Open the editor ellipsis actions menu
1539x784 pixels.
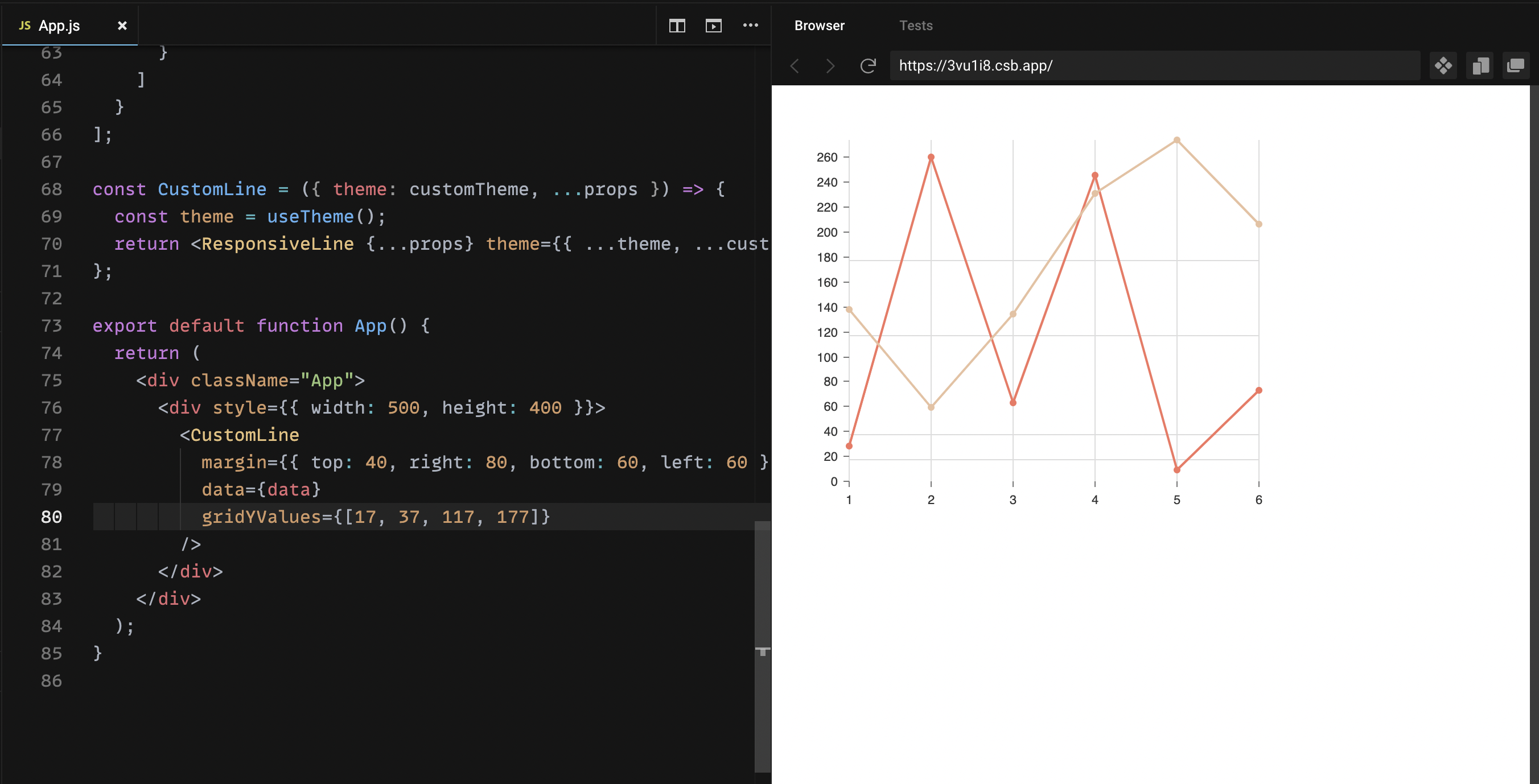[x=750, y=26]
